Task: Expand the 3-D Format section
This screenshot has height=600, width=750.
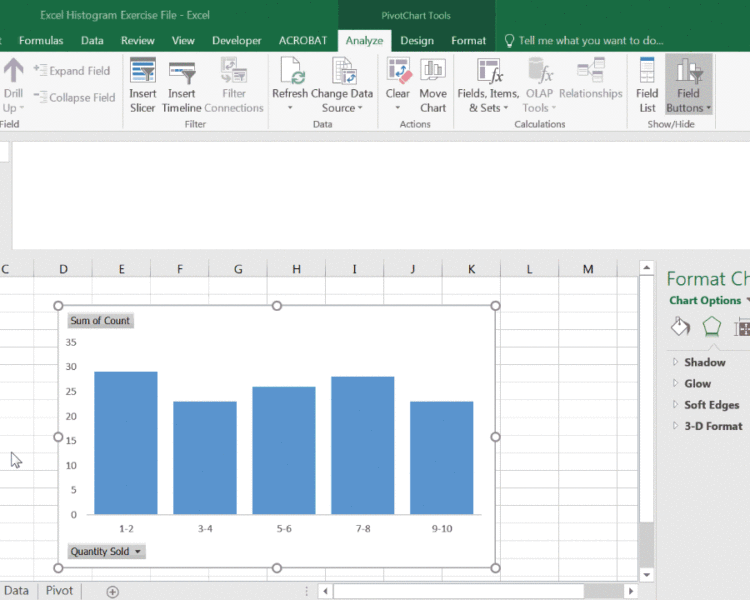Action: click(712, 426)
